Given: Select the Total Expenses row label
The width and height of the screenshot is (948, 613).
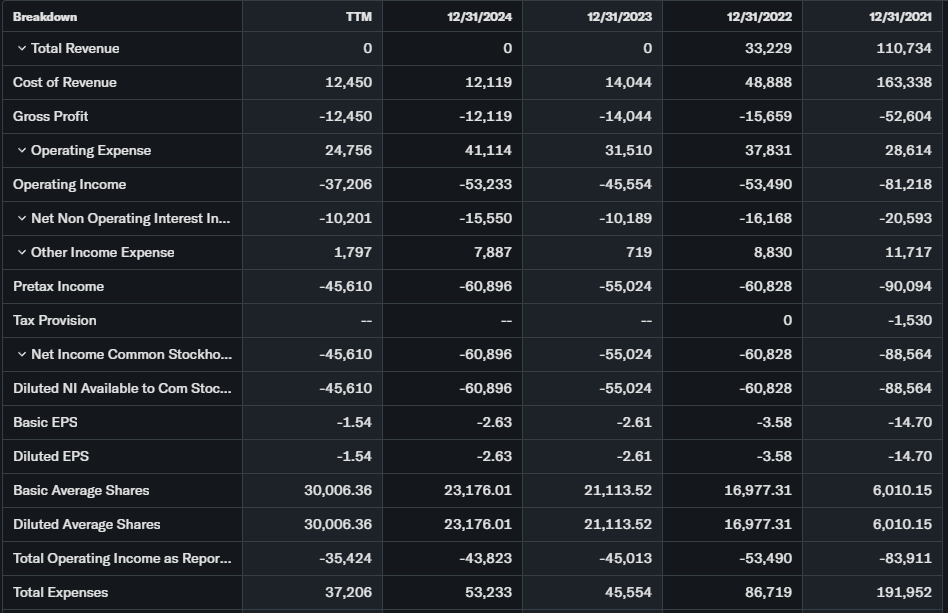Looking at the screenshot, I should pyautogui.click(x=61, y=593).
